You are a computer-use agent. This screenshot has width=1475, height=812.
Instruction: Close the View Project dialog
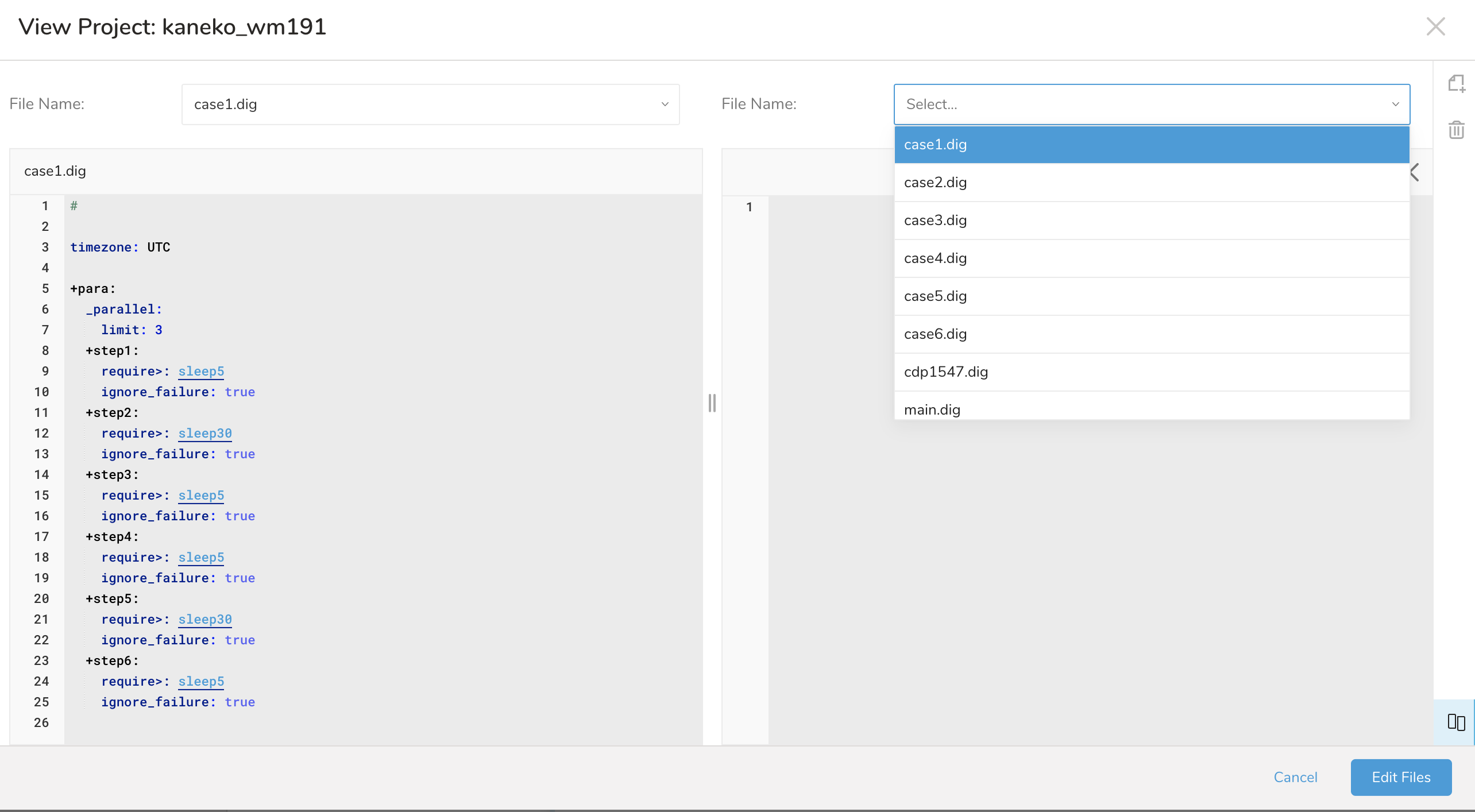tap(1435, 26)
